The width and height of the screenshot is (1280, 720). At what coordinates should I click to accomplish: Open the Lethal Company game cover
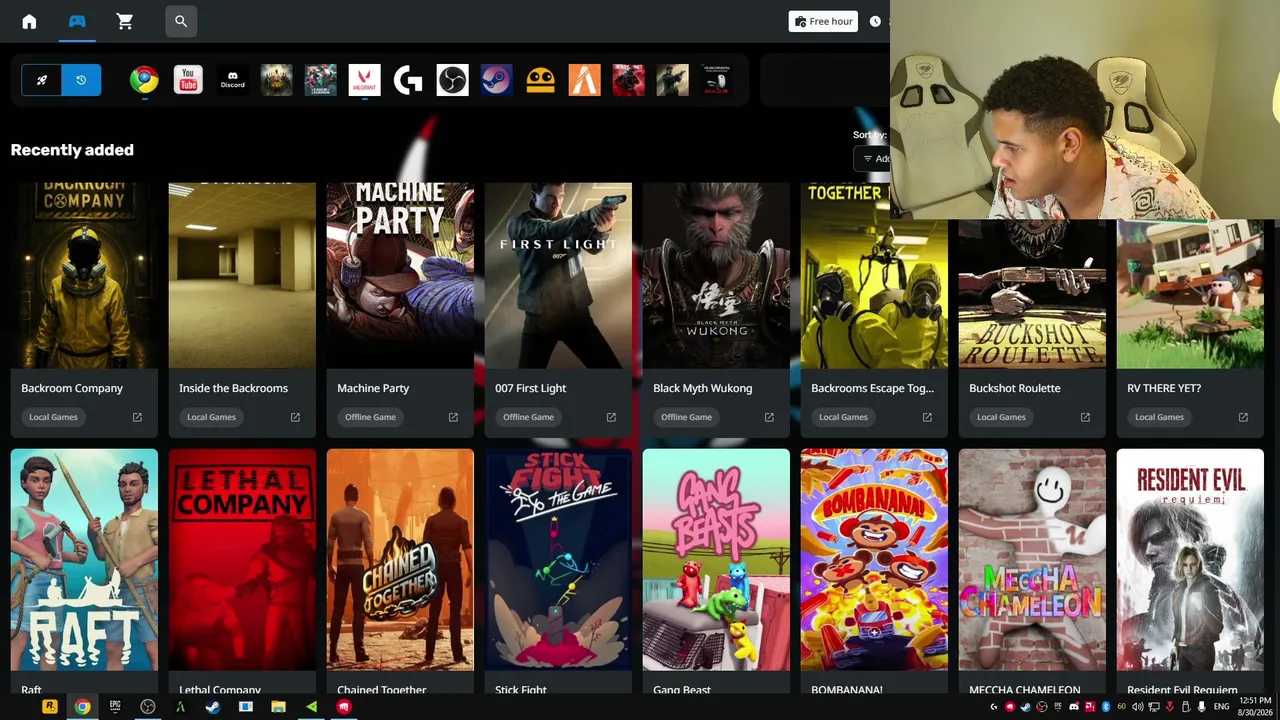[242, 559]
